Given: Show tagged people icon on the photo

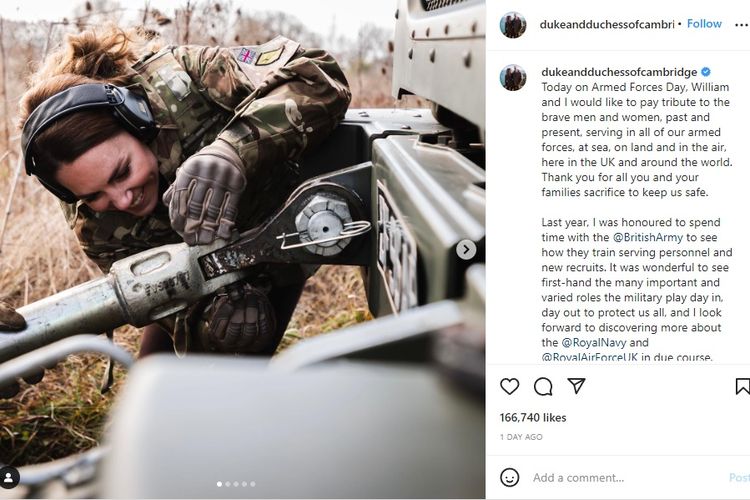Looking at the screenshot, I should (9, 477).
